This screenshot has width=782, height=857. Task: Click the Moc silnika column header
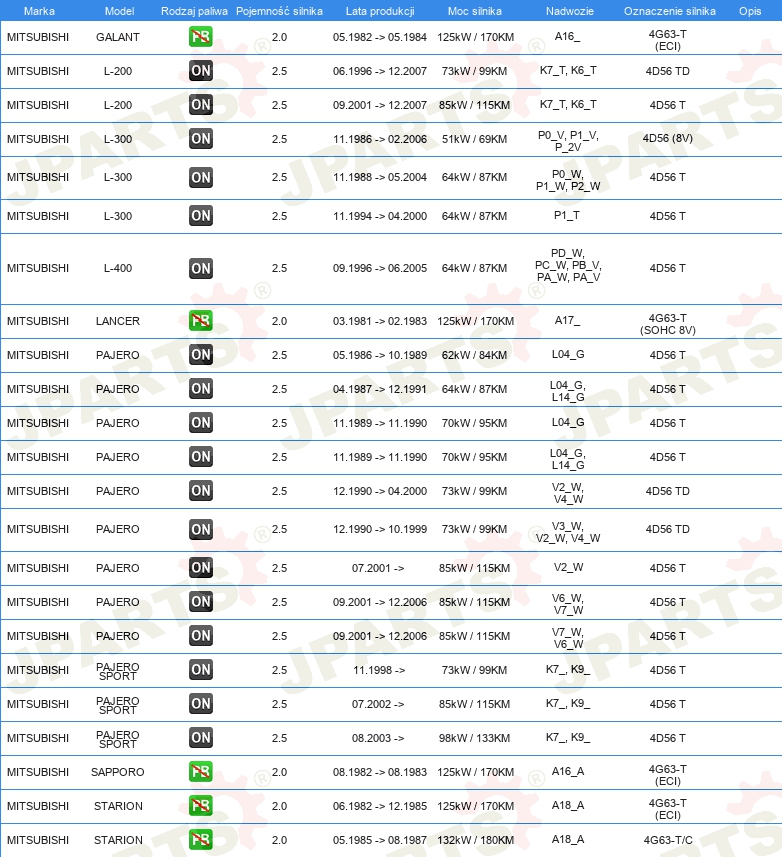coord(474,11)
